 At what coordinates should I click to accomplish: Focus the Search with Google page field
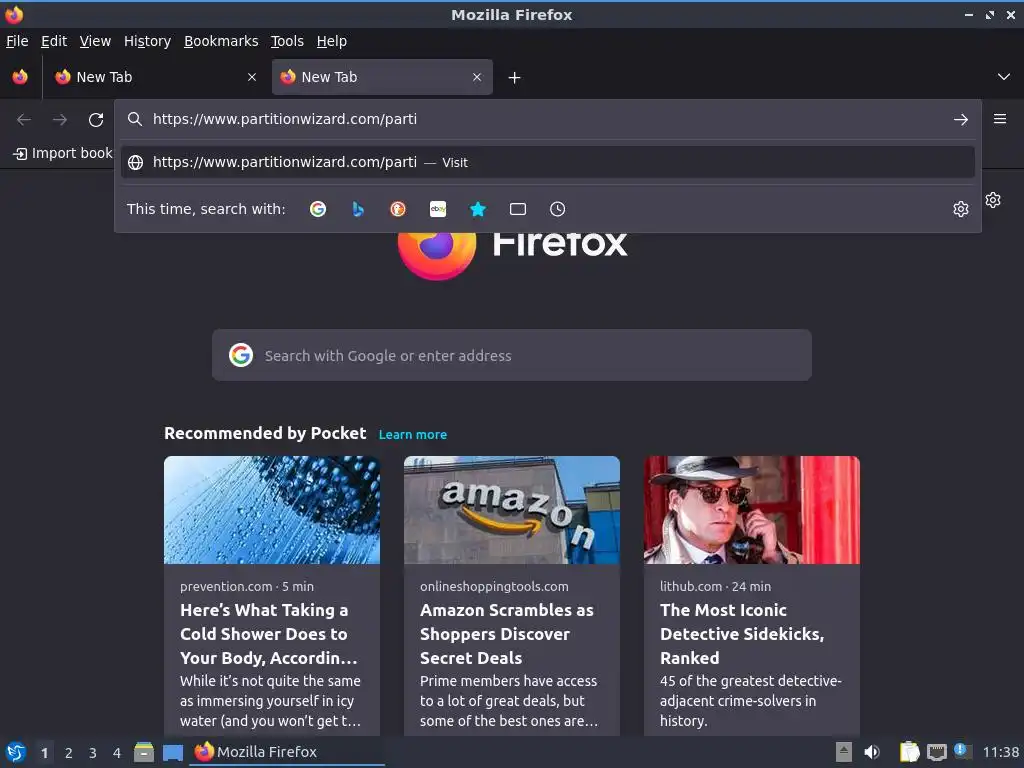tap(512, 355)
